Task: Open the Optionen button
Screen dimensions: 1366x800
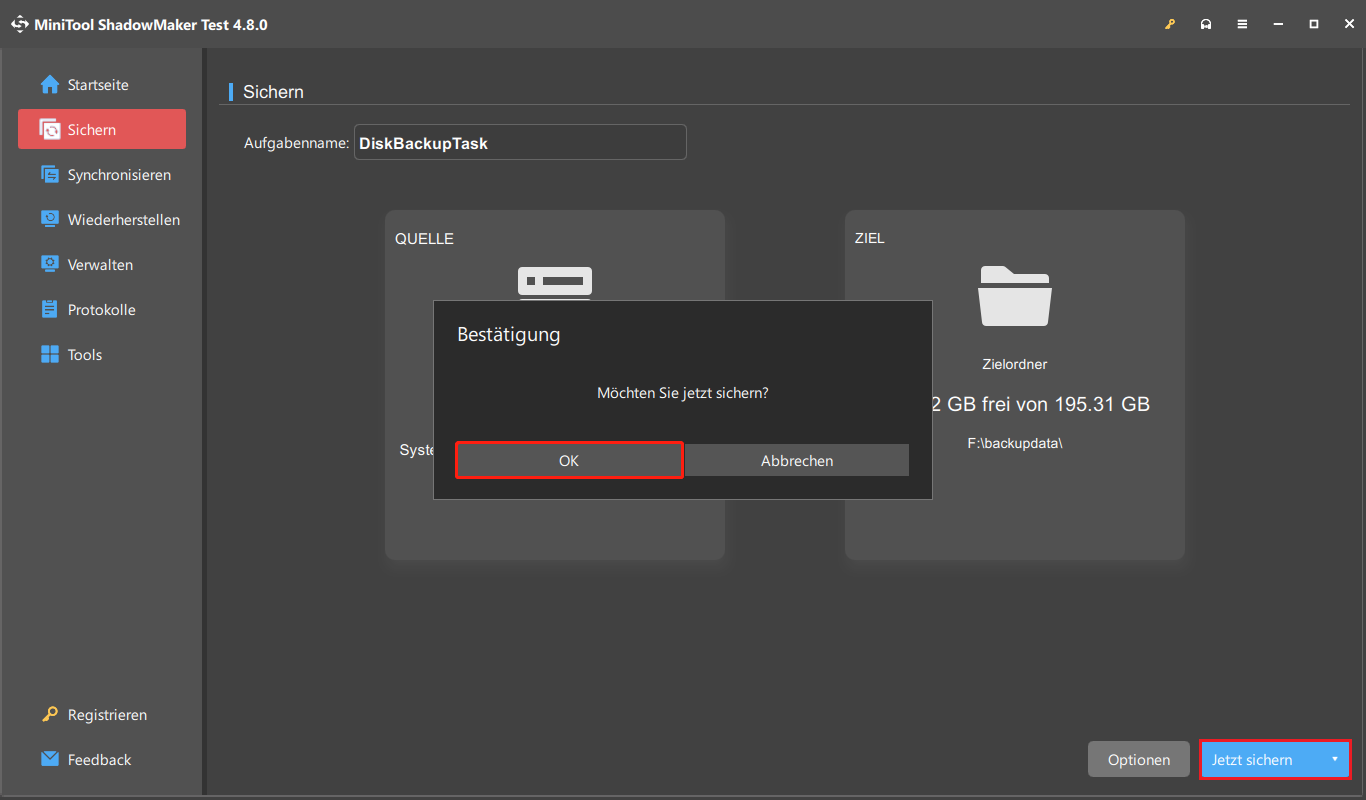Action: coord(1138,759)
